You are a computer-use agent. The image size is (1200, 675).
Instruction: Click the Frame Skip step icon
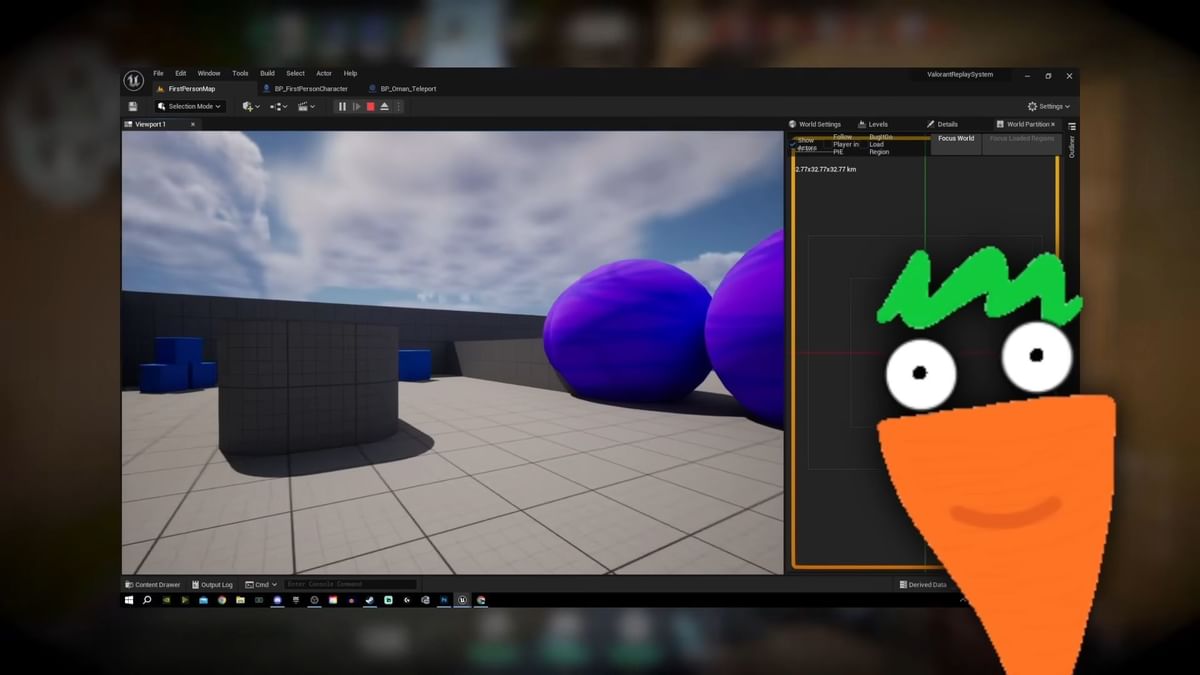pos(357,106)
